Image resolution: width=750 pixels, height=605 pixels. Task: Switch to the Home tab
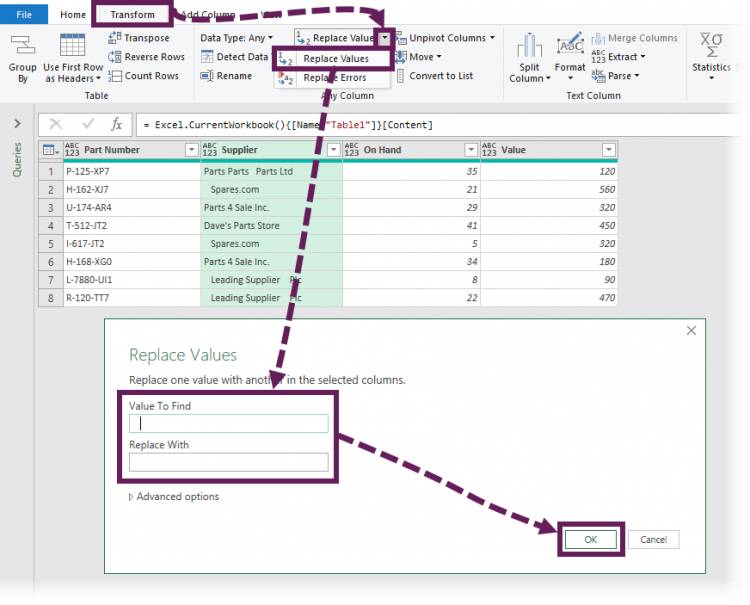click(73, 14)
